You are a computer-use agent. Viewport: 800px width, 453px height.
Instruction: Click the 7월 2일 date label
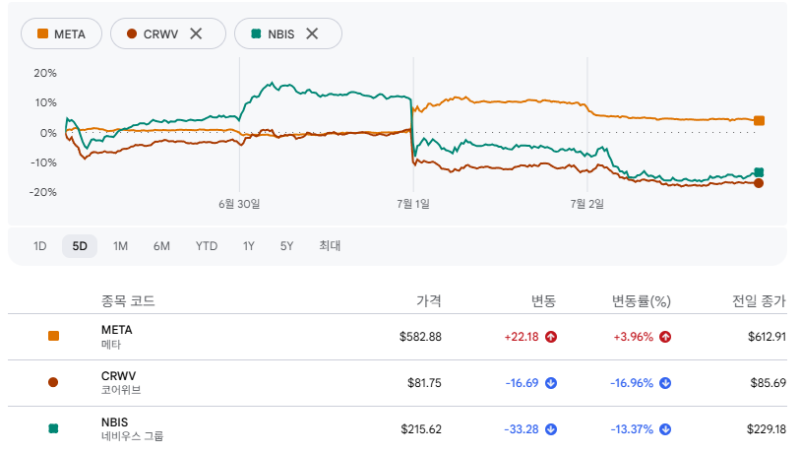point(587,204)
